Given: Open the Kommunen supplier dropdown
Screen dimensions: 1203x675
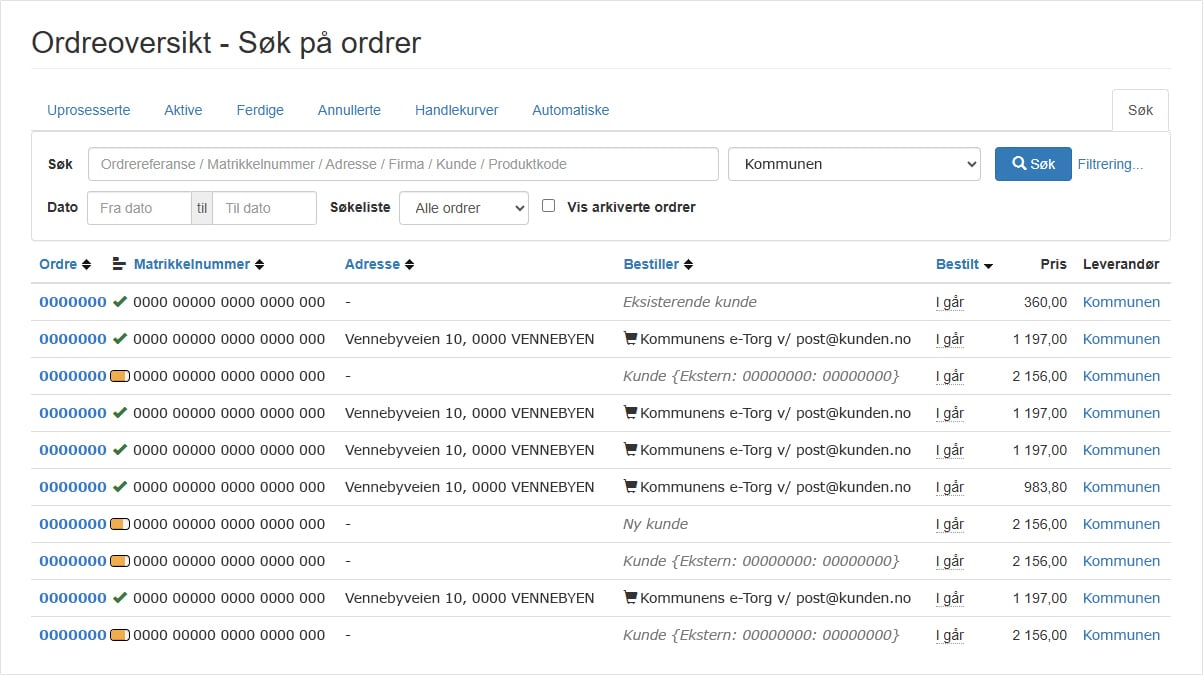Looking at the screenshot, I should [x=854, y=163].
